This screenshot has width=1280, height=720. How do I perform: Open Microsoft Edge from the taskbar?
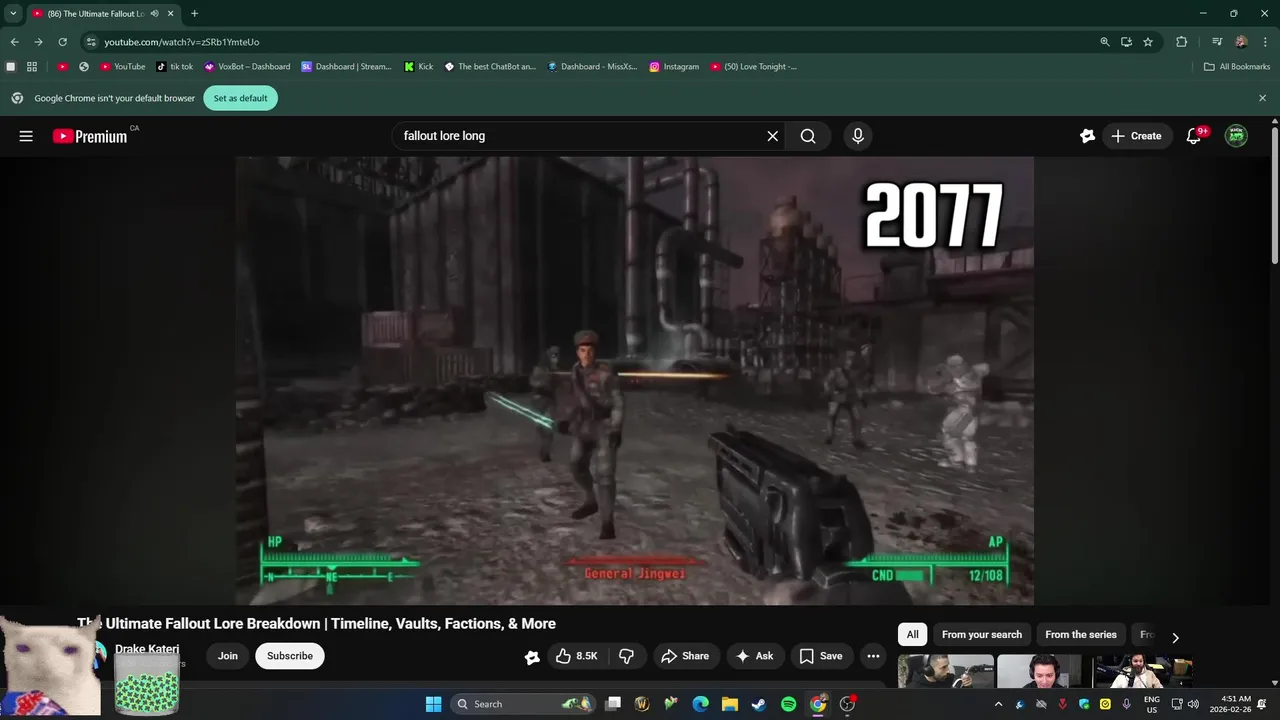point(701,704)
